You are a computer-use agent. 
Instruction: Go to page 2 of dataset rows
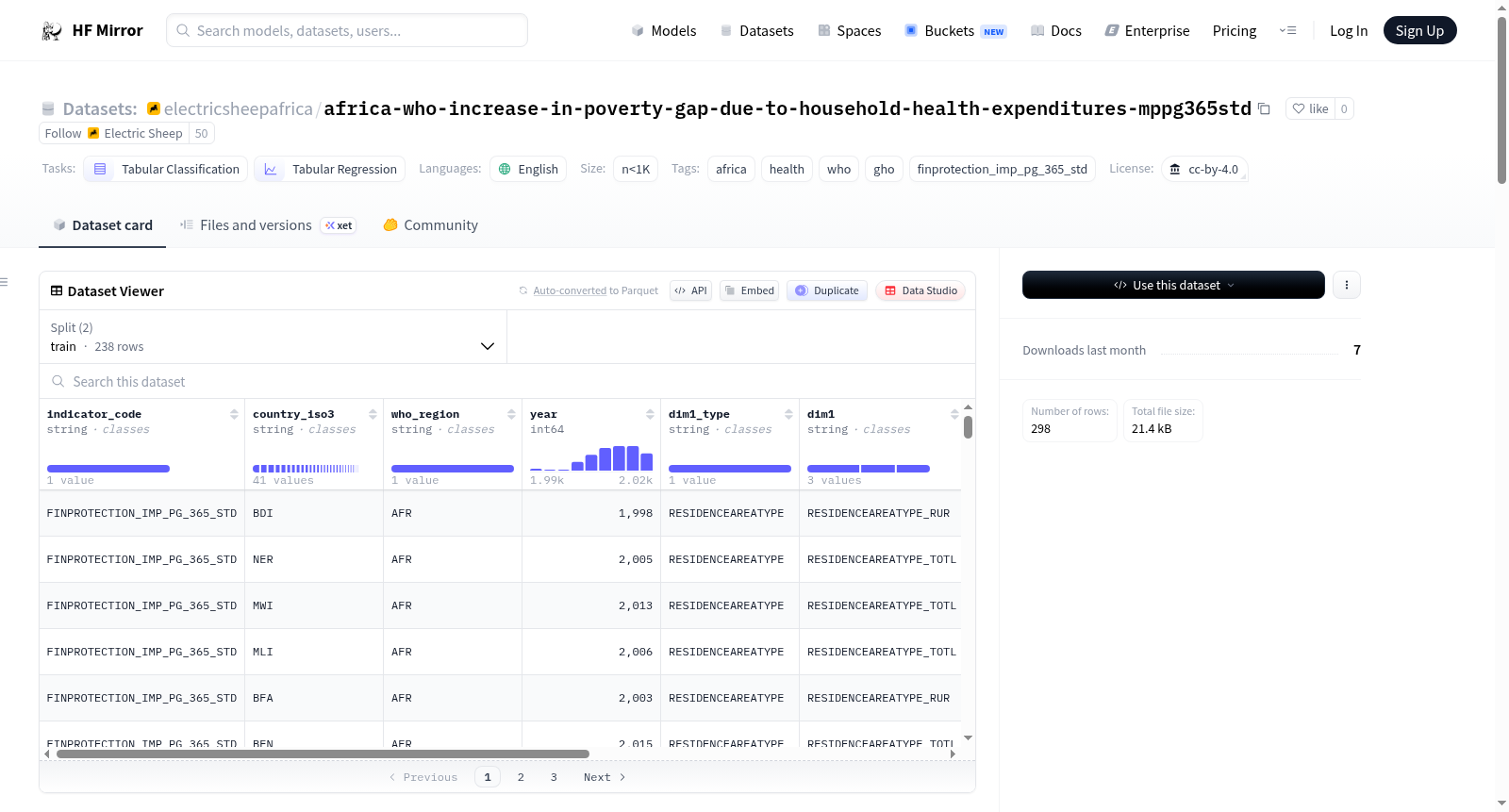point(521,777)
